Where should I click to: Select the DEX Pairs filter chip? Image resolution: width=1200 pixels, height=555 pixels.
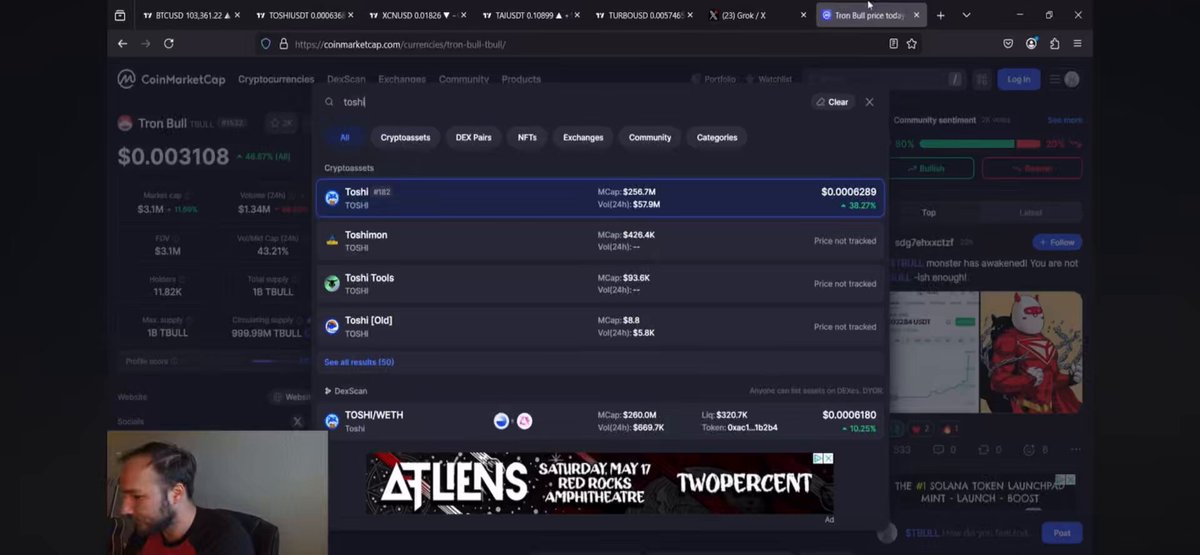click(473, 137)
